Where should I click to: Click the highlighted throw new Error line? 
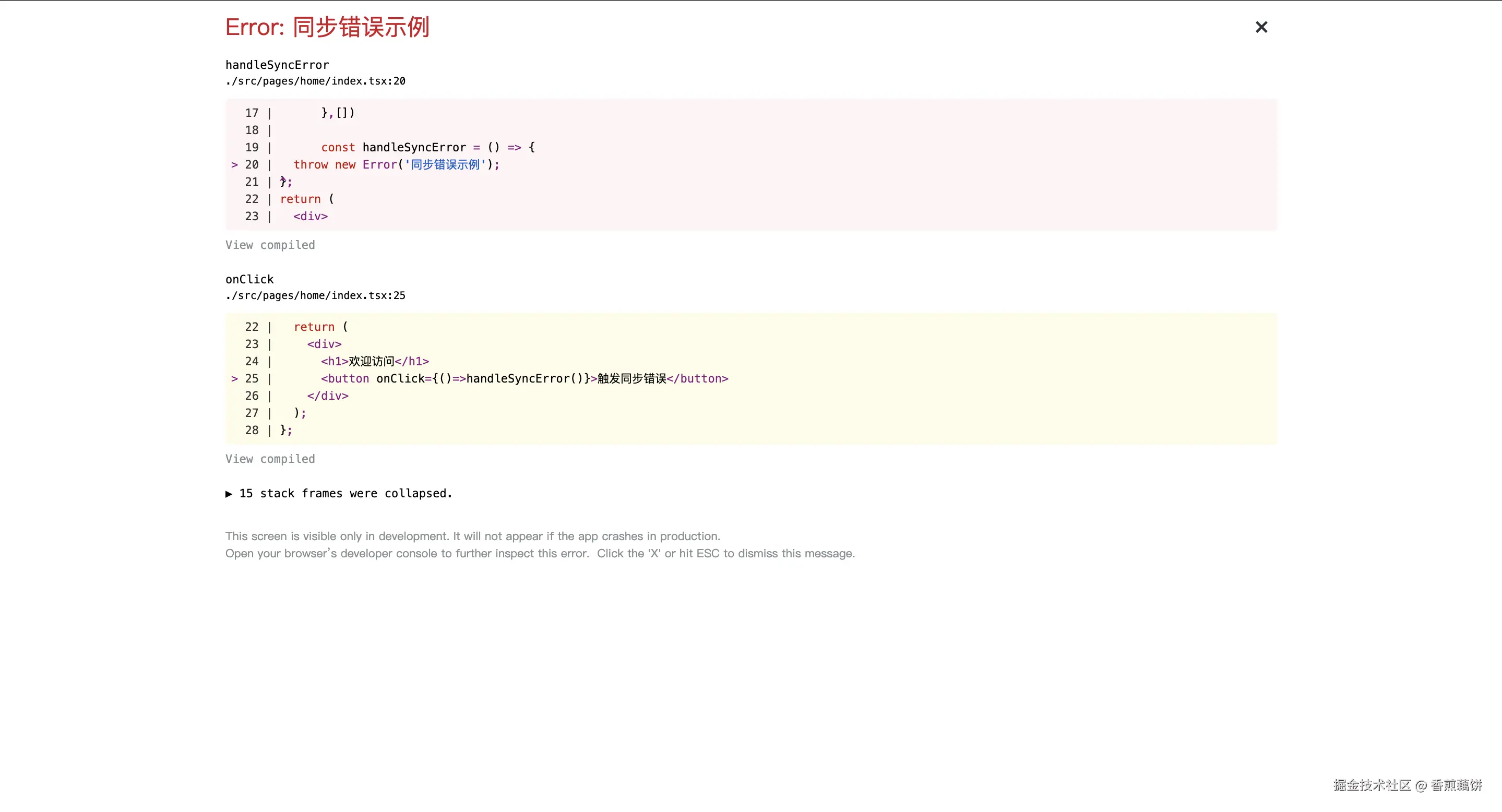click(x=397, y=164)
